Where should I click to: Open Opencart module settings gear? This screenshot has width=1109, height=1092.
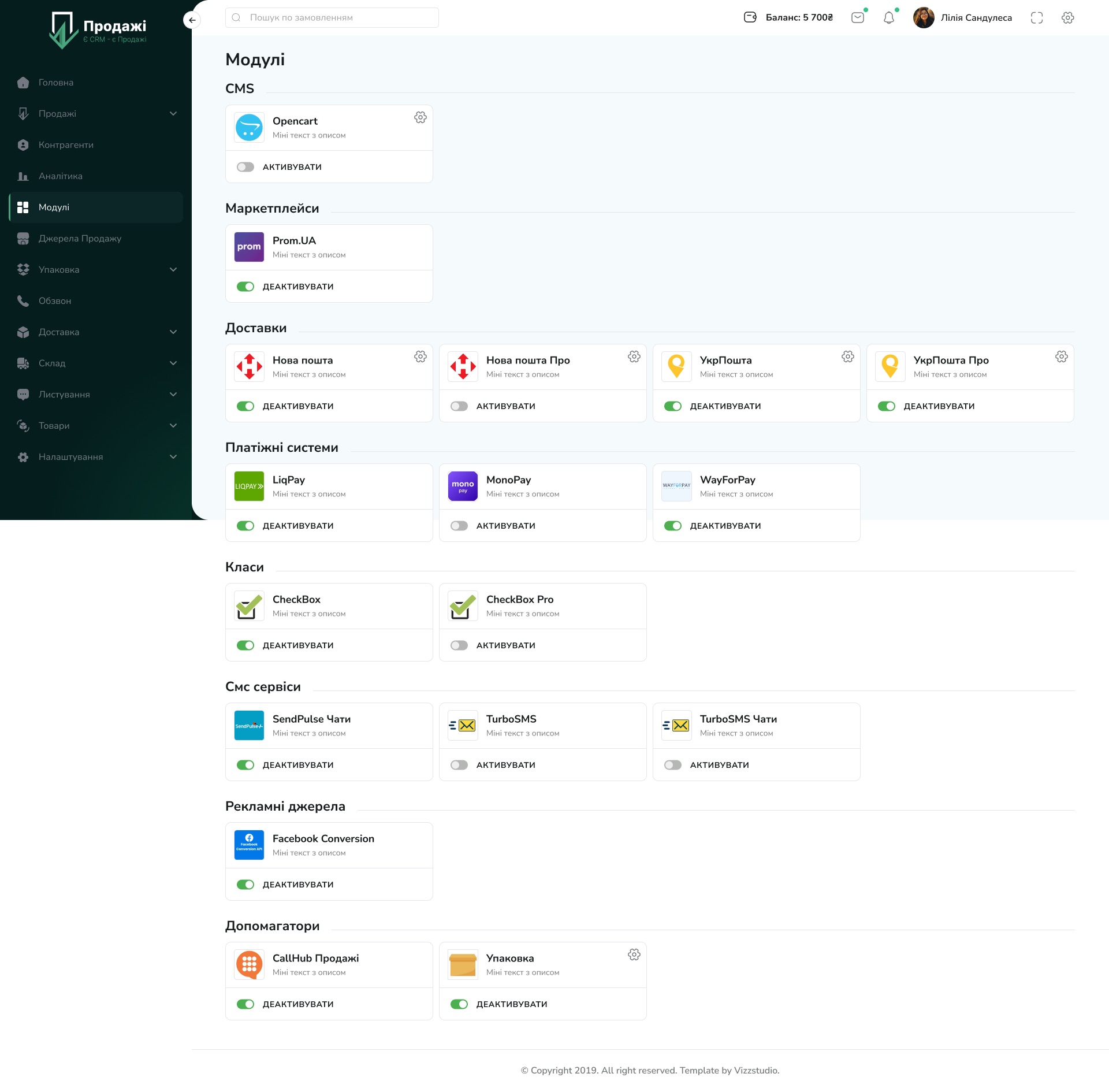pyautogui.click(x=420, y=117)
